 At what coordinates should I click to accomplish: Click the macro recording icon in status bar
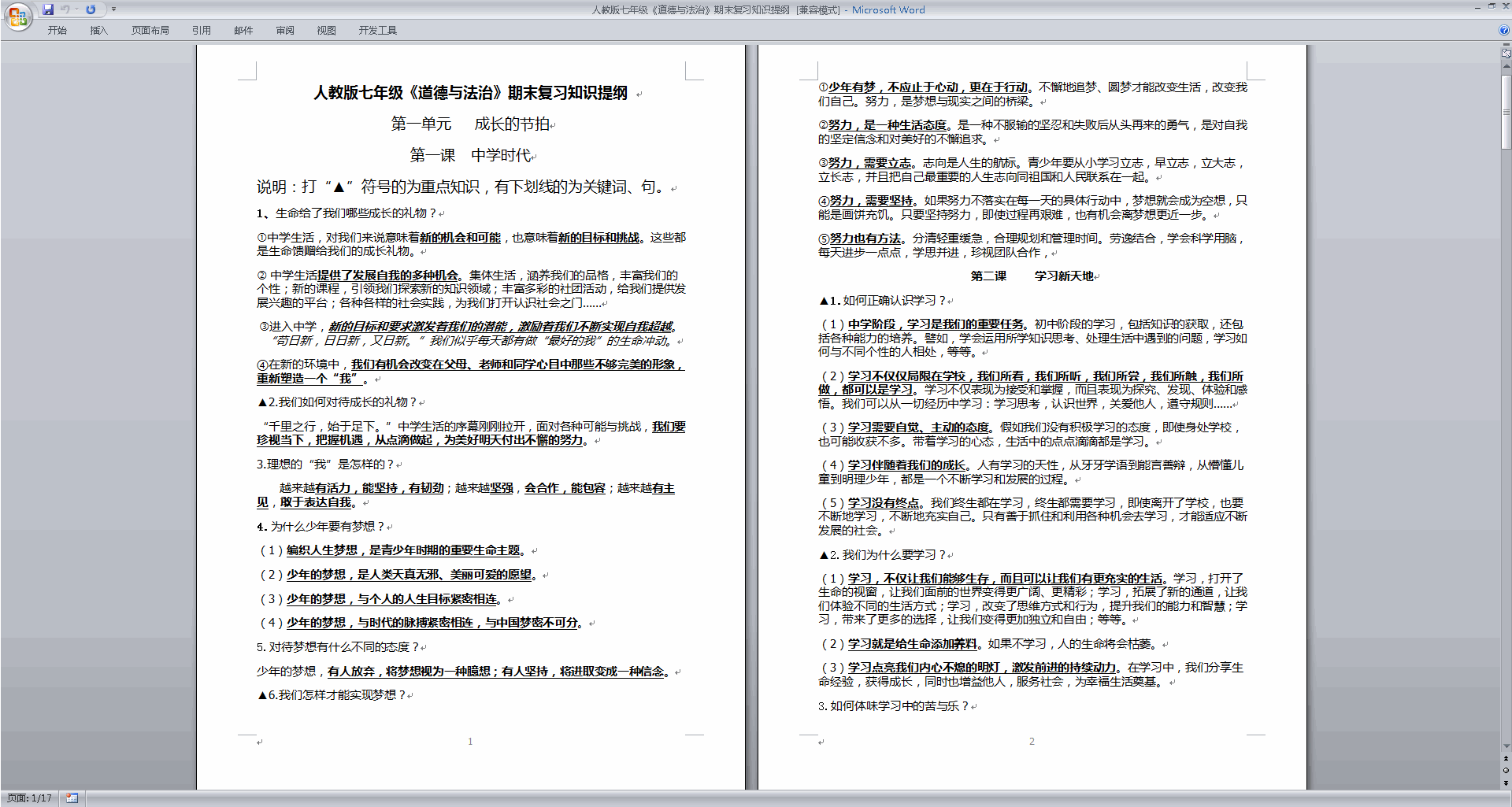[x=72, y=798]
